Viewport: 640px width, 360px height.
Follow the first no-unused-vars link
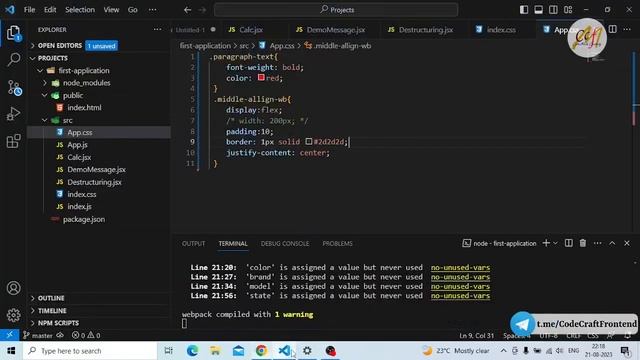(460, 268)
